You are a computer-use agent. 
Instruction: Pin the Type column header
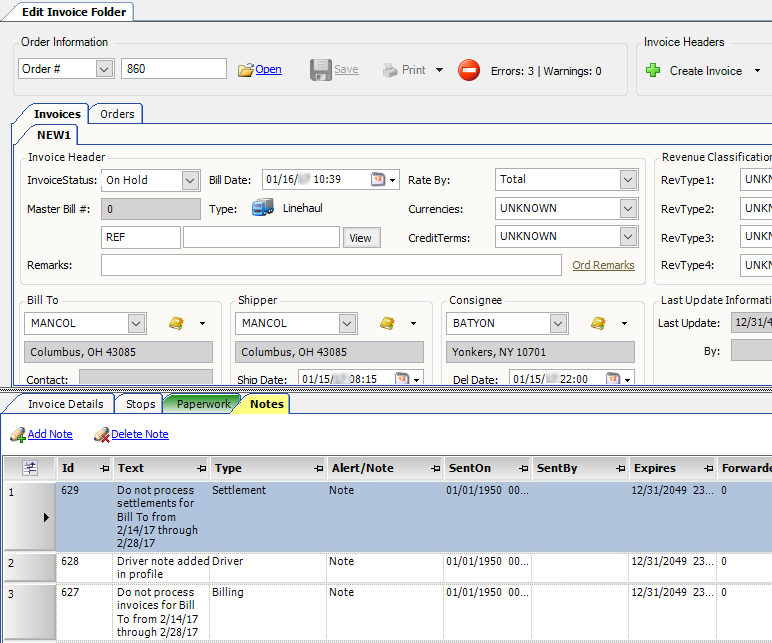pos(319,469)
